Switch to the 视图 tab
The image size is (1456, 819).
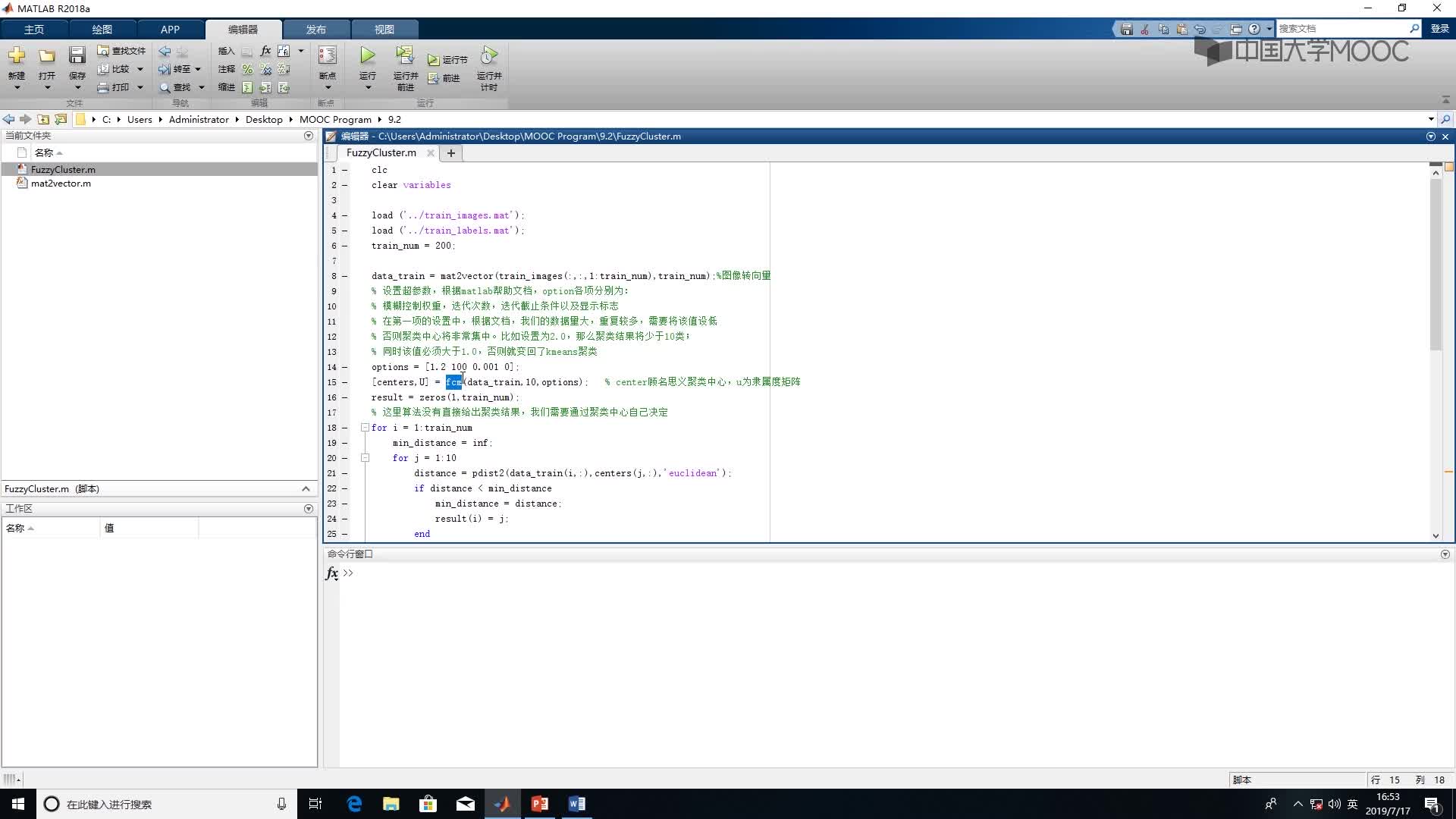384,29
